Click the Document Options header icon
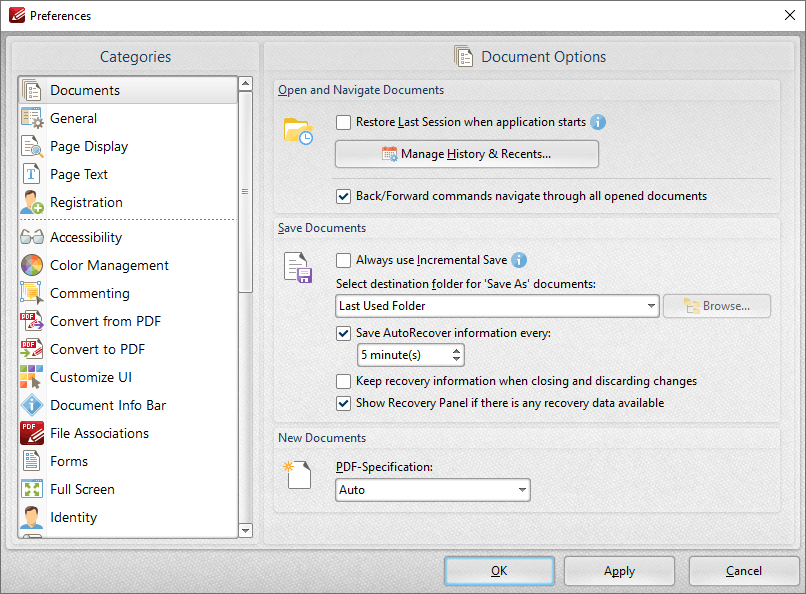806x594 pixels. pyautogui.click(x=464, y=57)
